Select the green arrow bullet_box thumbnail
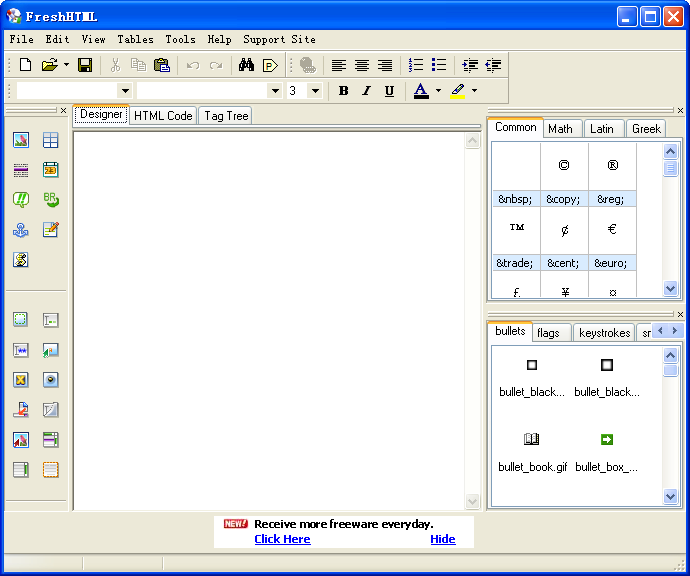This screenshot has height=576, width=690. [607, 450]
